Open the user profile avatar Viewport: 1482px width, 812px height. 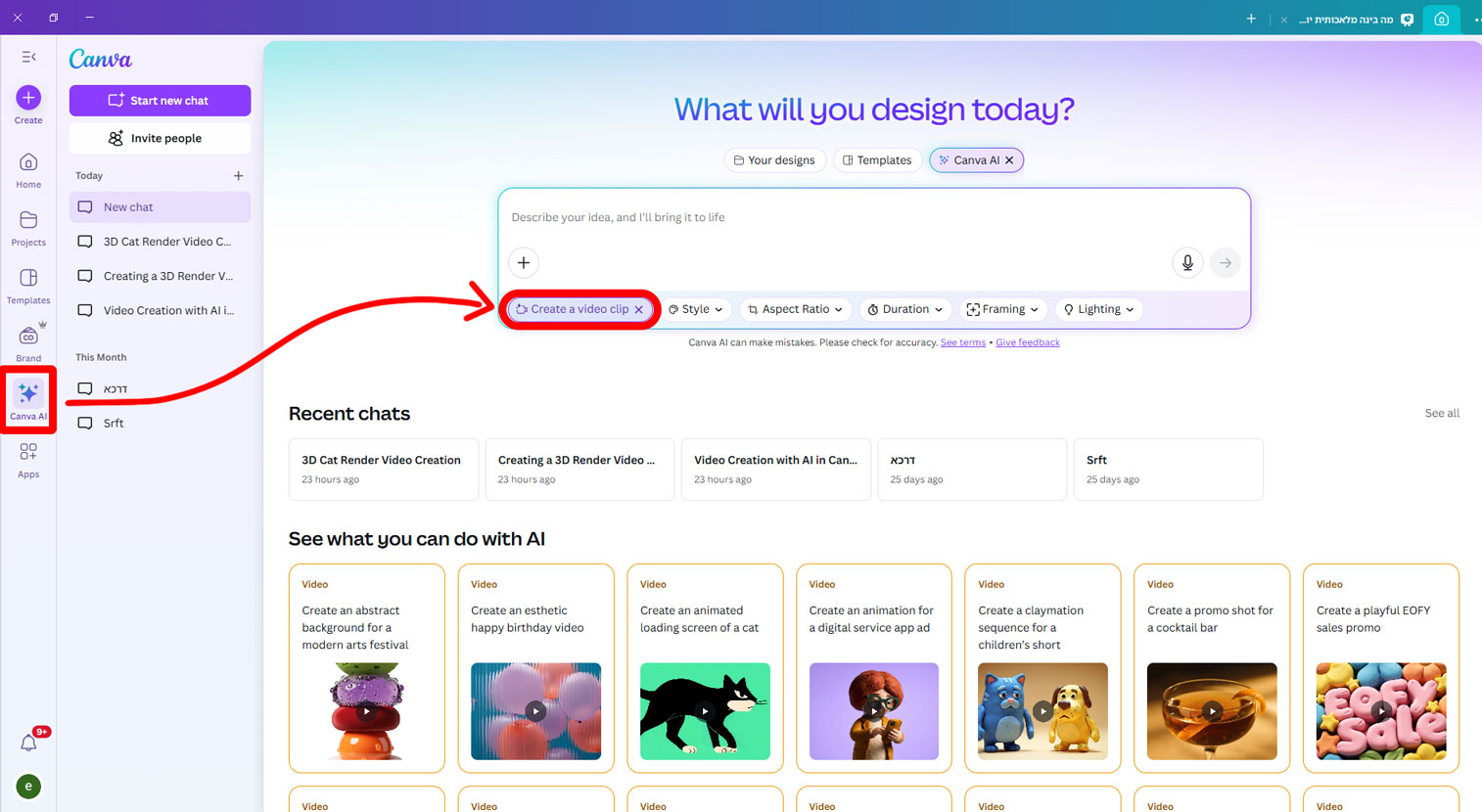28,786
